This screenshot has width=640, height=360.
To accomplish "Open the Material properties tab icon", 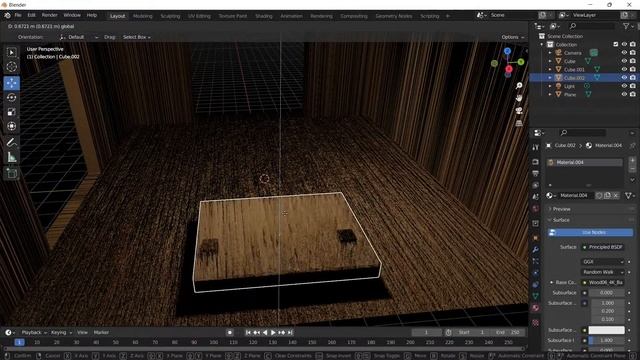I will point(536,308).
